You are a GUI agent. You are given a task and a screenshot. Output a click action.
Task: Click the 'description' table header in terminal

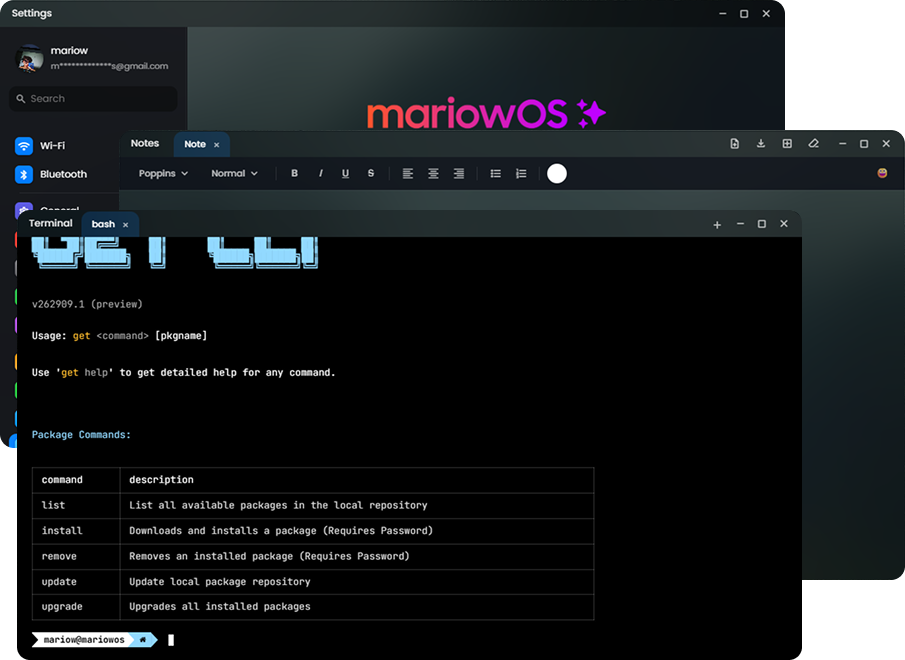coord(162,480)
